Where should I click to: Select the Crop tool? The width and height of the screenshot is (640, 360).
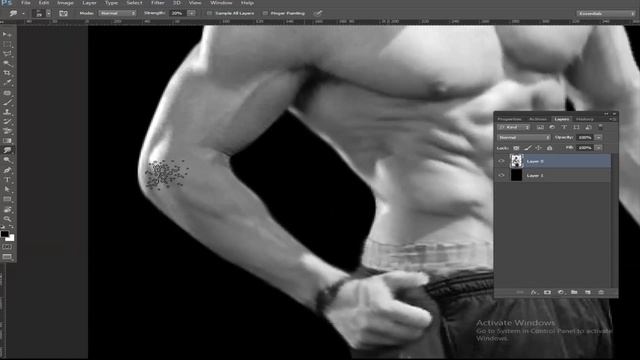[x=7, y=73]
